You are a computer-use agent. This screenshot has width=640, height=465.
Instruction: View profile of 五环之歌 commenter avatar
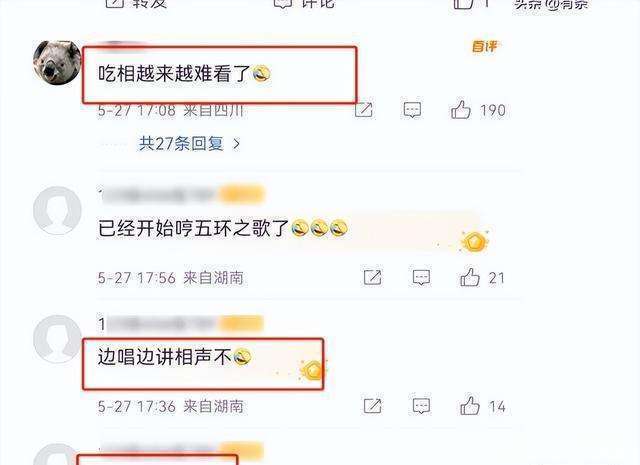(x=57, y=210)
